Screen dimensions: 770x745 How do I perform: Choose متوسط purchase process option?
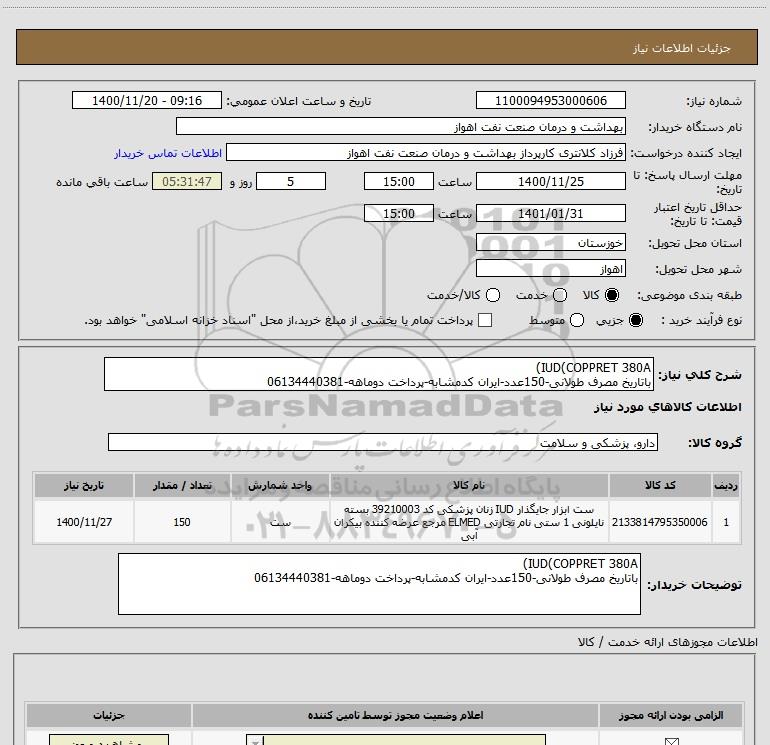tap(577, 320)
